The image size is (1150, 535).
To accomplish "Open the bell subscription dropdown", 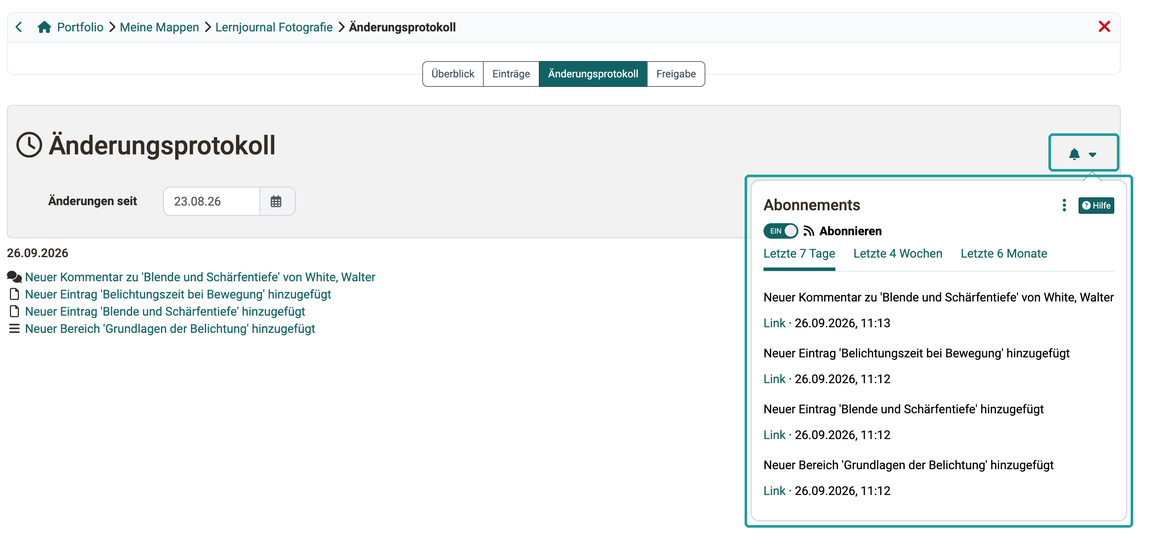I will pyautogui.click(x=1083, y=154).
